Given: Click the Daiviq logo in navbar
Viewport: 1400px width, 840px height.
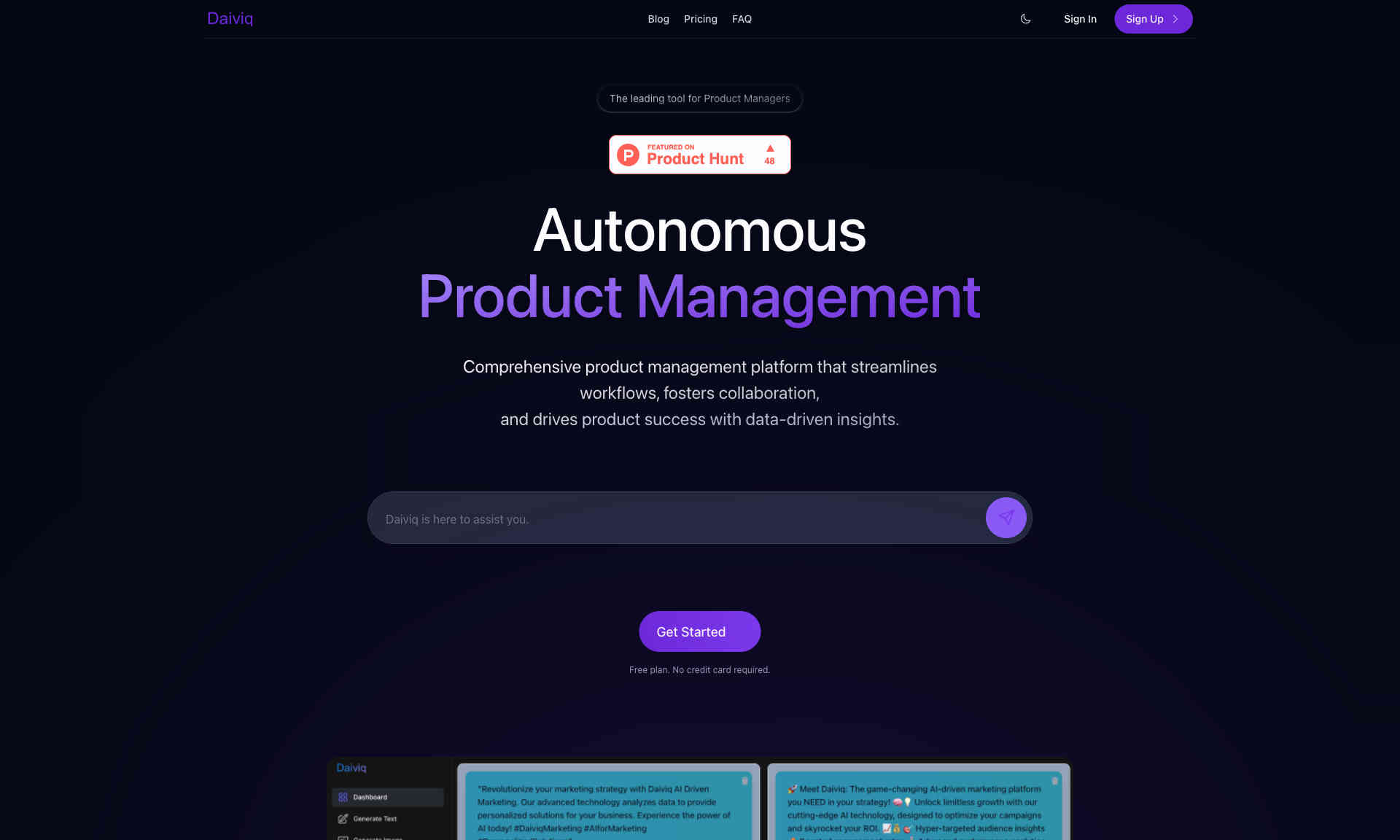Looking at the screenshot, I should pyautogui.click(x=230, y=18).
